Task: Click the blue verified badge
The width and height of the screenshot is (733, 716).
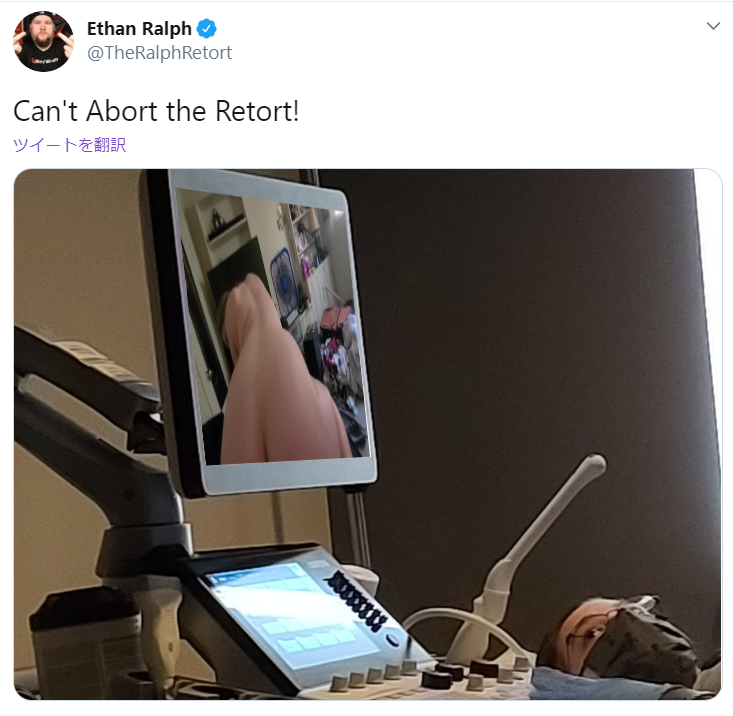Action: coord(206,29)
